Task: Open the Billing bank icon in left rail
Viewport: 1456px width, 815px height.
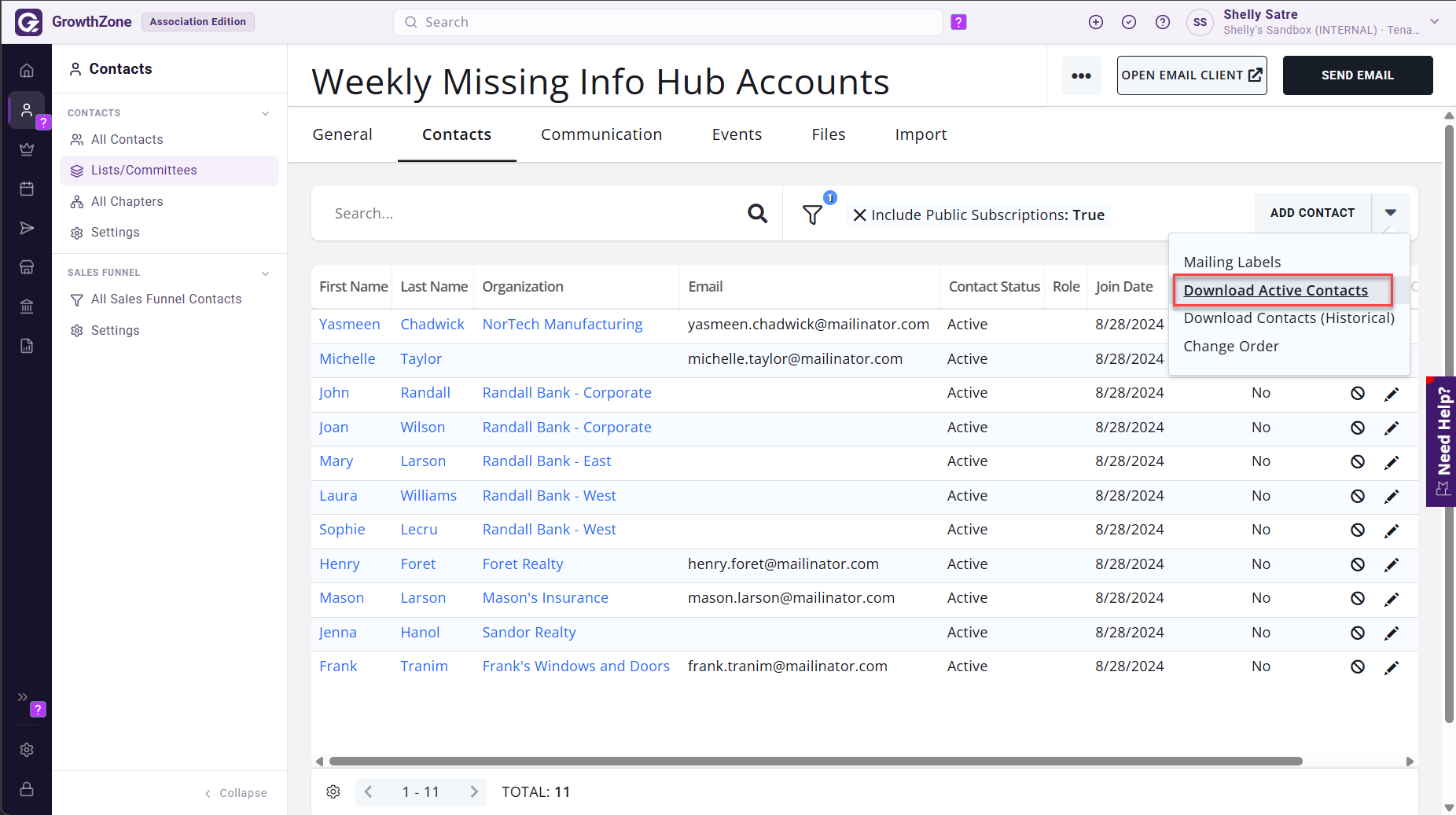Action: [x=27, y=307]
